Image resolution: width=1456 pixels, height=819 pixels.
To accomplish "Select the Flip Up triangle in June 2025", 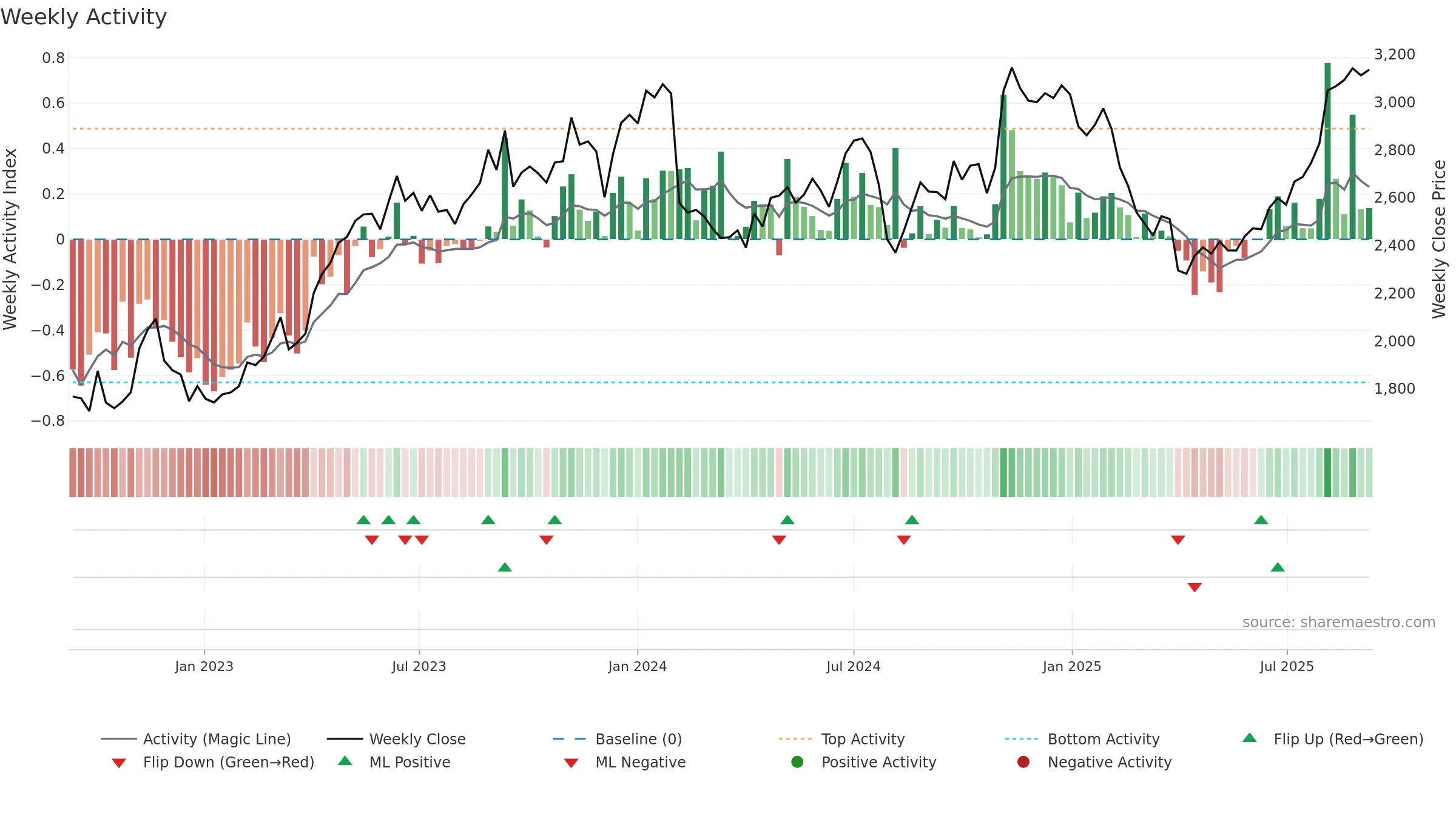I will tap(1261, 520).
